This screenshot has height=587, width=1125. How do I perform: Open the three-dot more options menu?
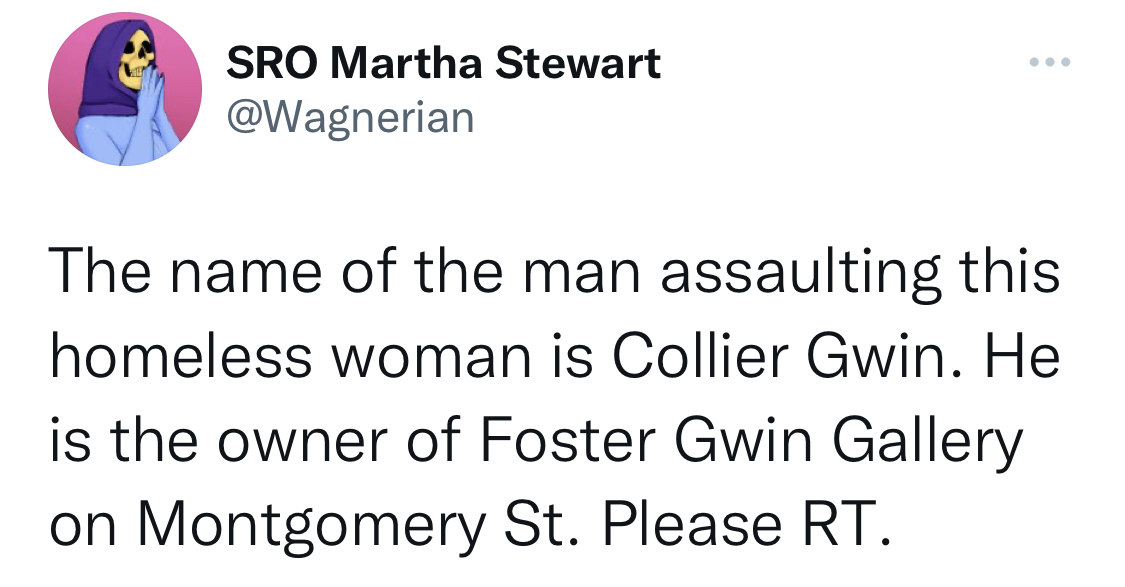[1050, 62]
